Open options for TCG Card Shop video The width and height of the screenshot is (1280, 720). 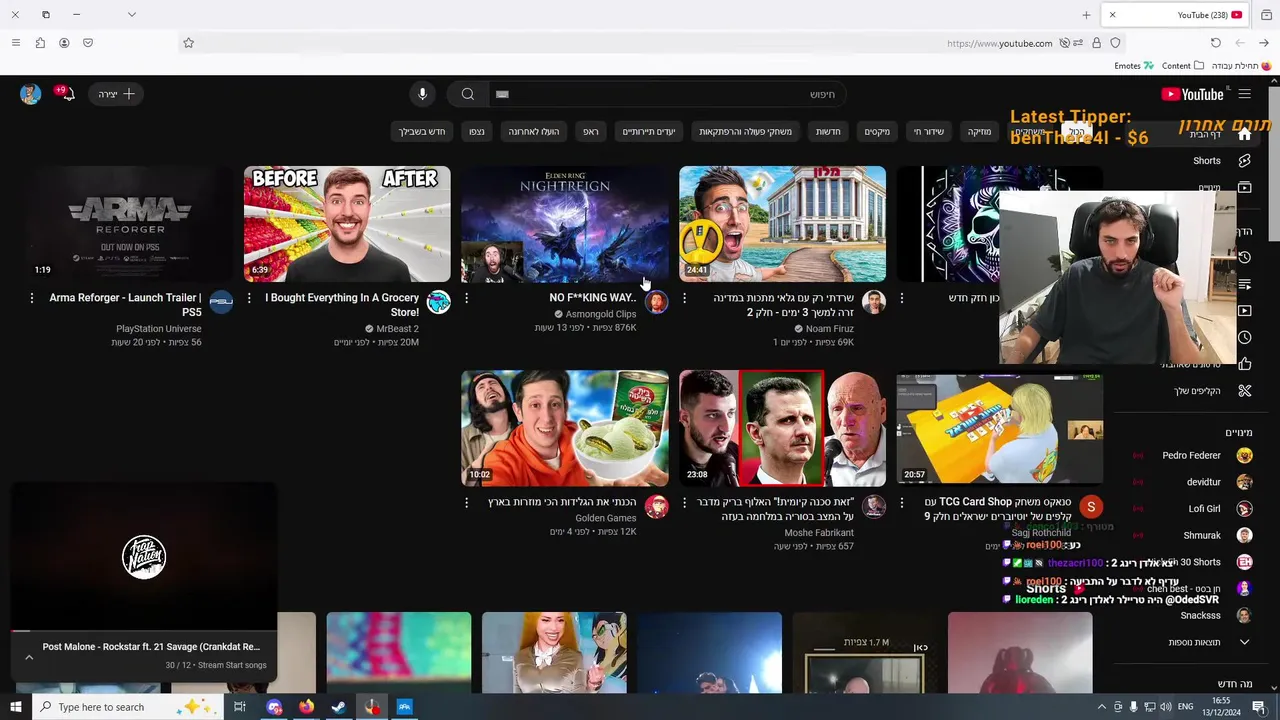pyautogui.click(x=901, y=502)
